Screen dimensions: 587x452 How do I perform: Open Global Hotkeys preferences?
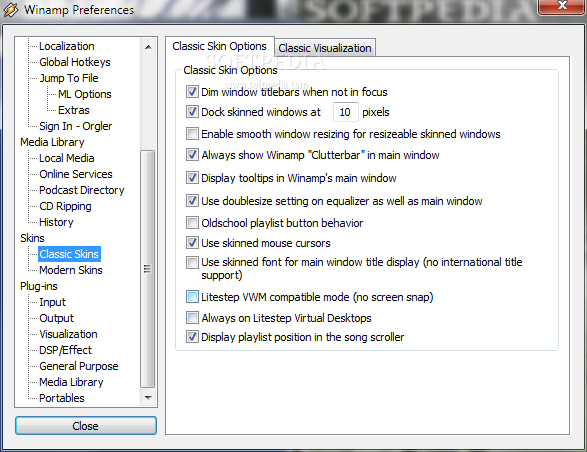coord(75,62)
